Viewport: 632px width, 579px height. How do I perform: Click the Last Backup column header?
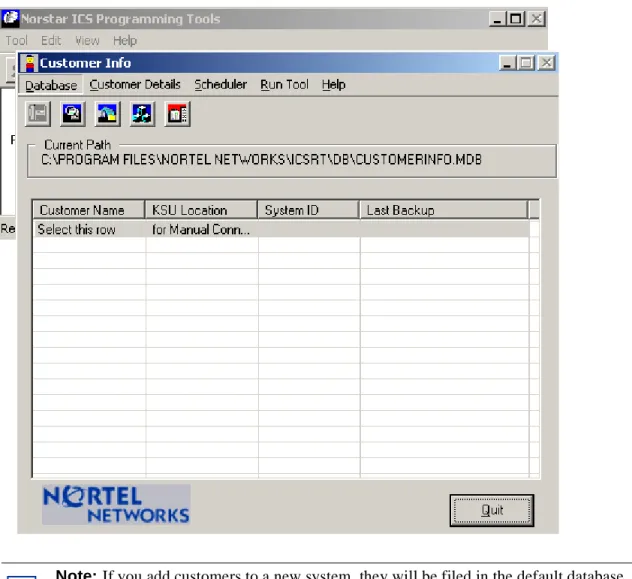(444, 210)
